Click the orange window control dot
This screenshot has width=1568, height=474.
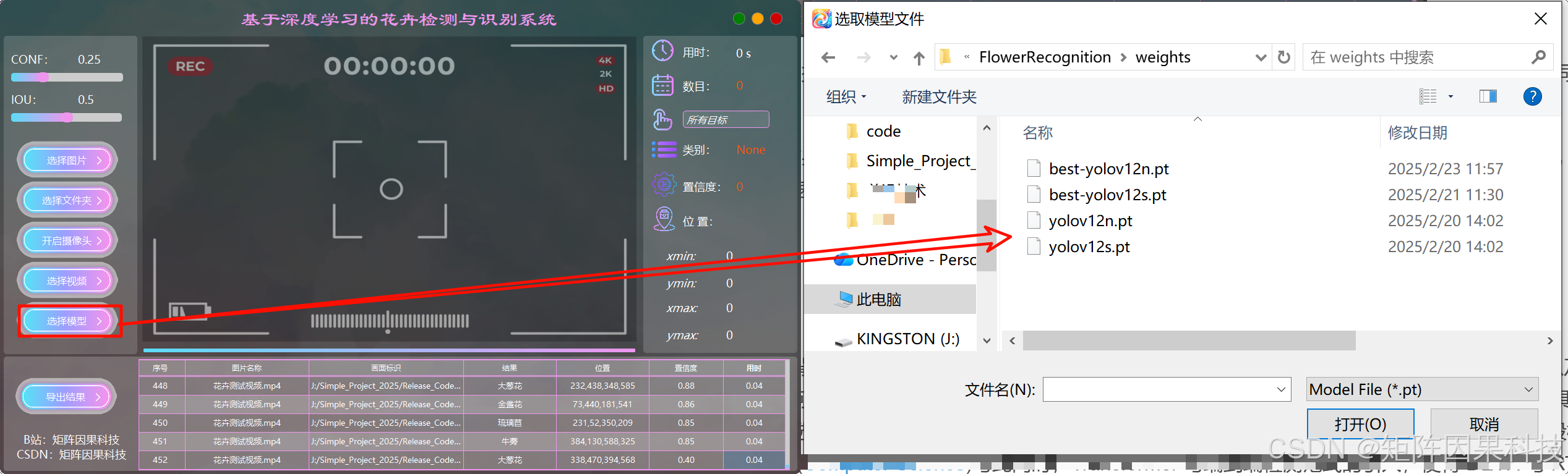[758, 19]
